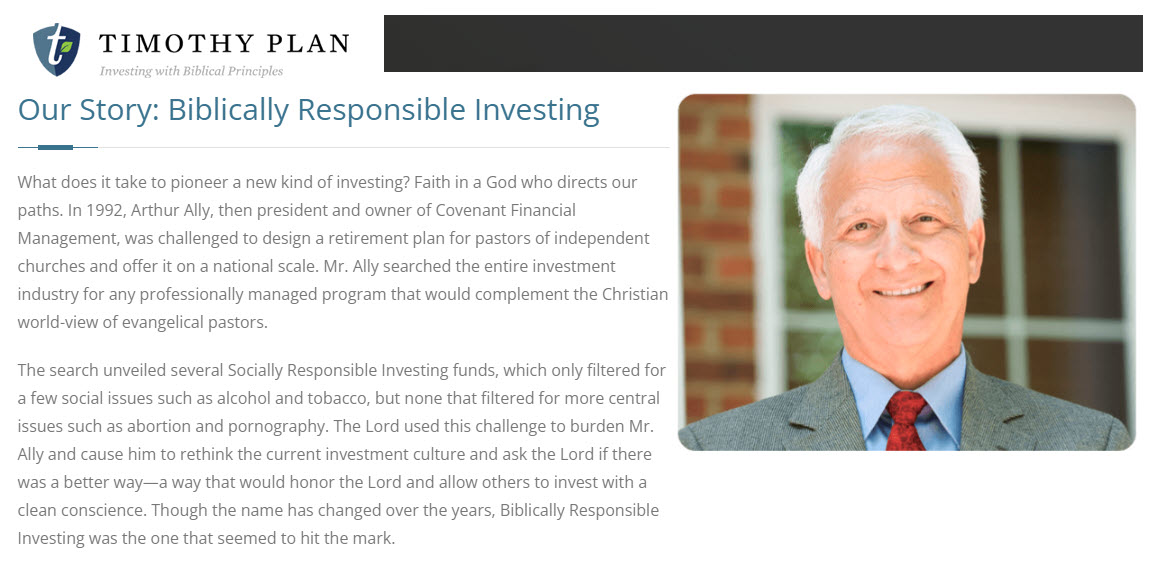Image resolution: width=1152 pixels, height=564 pixels.
Task: Click the white letter t in the shield
Action: point(53,47)
